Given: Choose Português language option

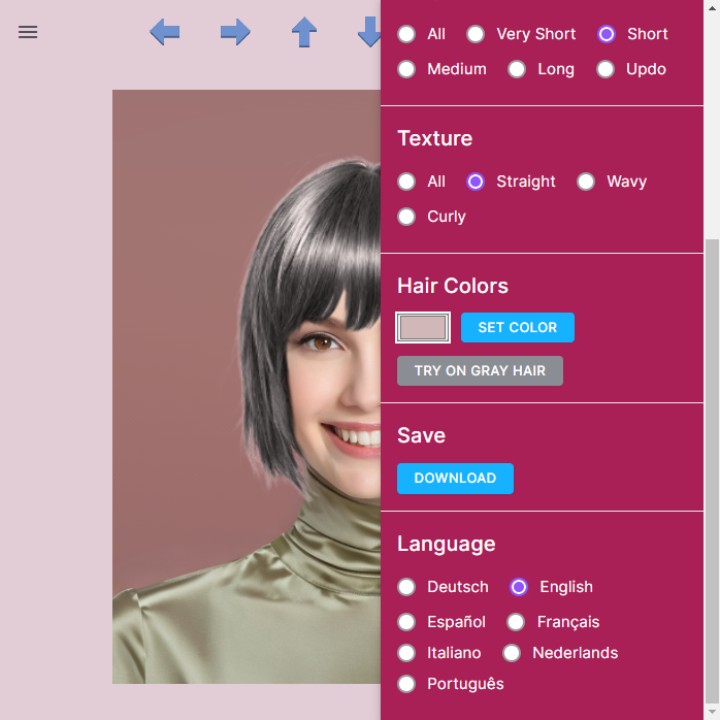Looking at the screenshot, I should [407, 684].
